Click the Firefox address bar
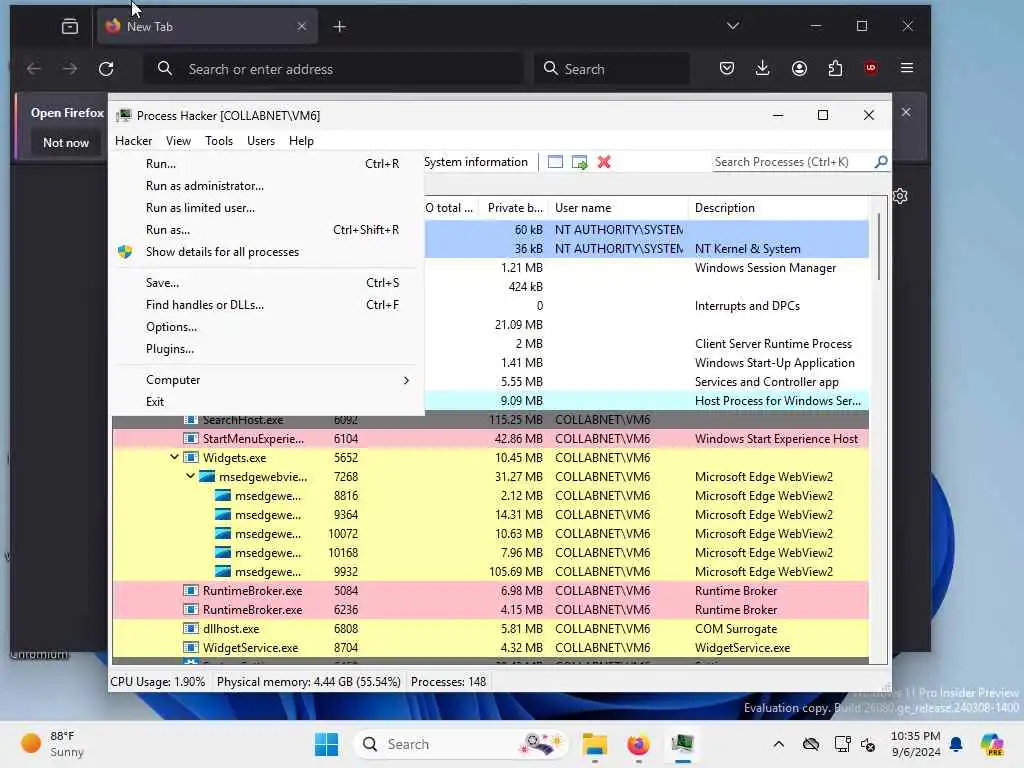 [333, 69]
